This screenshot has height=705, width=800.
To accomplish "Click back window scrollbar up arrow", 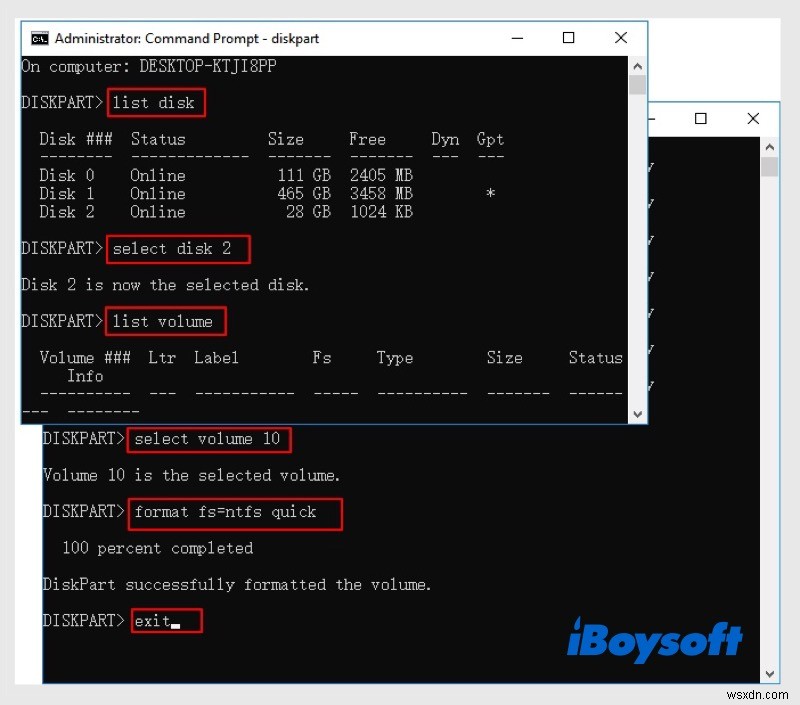I will click(x=769, y=147).
